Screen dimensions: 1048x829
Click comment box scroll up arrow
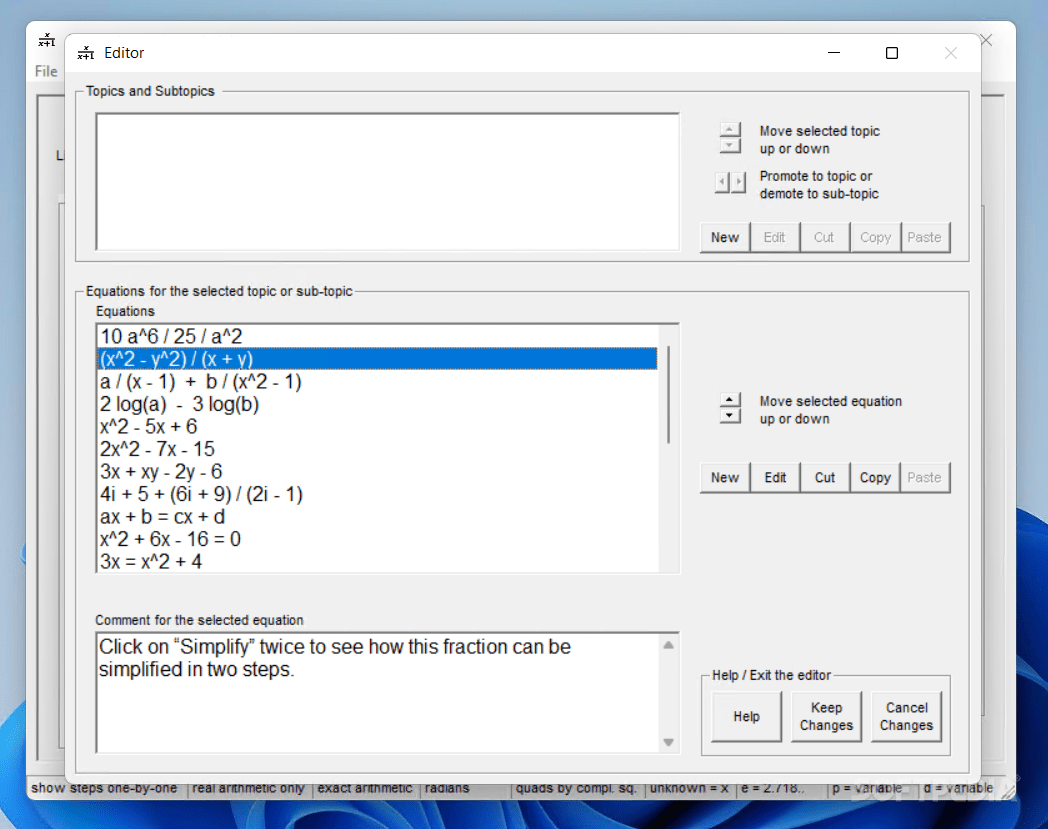[x=668, y=645]
